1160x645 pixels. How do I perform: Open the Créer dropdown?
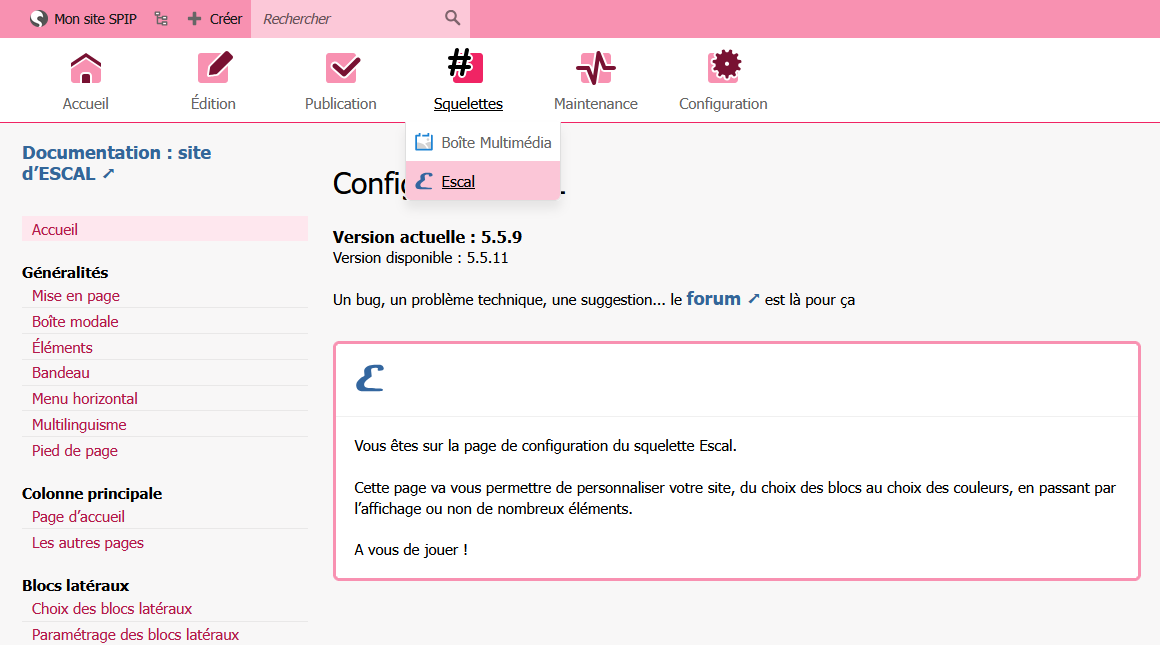(215, 19)
